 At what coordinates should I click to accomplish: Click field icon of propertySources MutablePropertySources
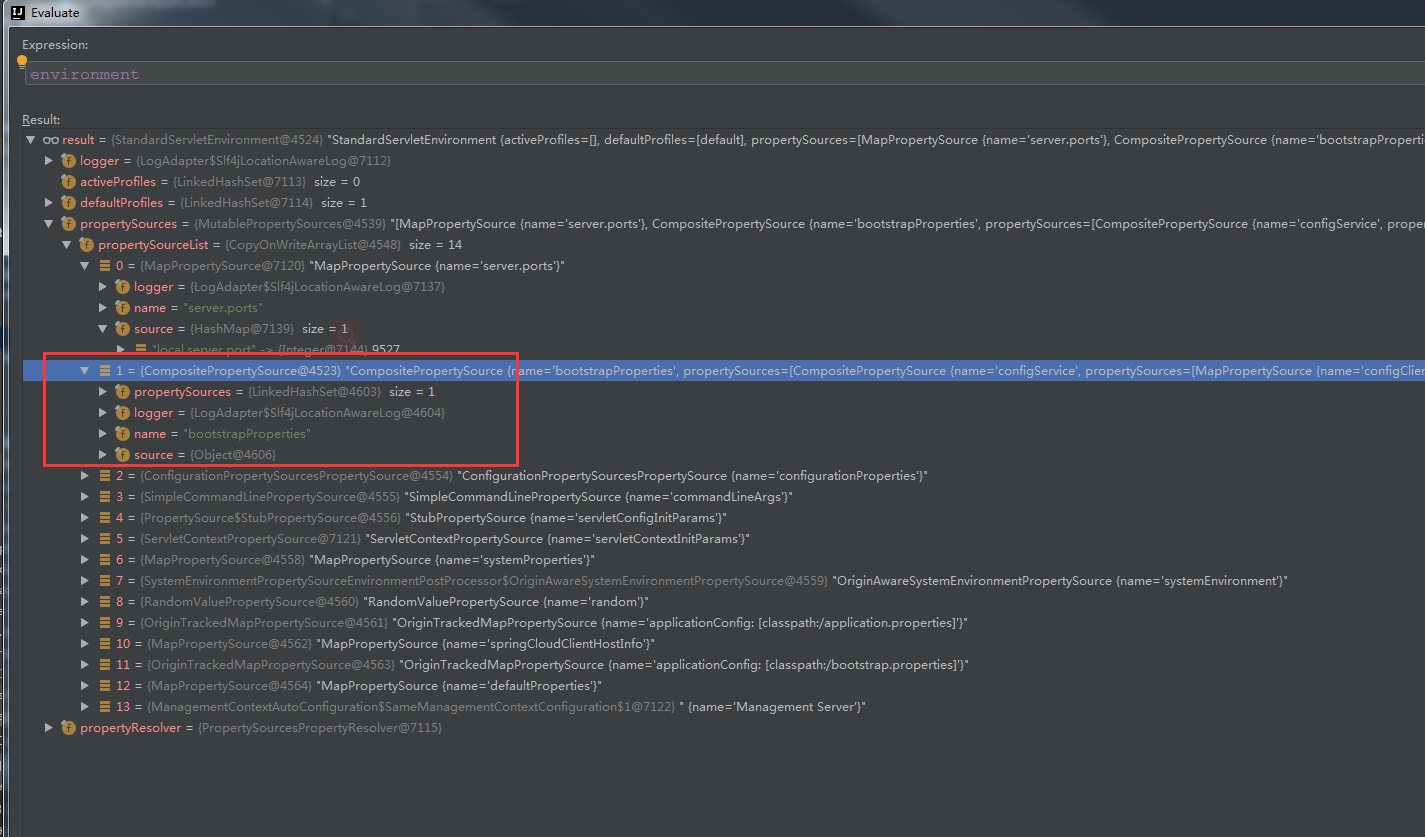68,224
